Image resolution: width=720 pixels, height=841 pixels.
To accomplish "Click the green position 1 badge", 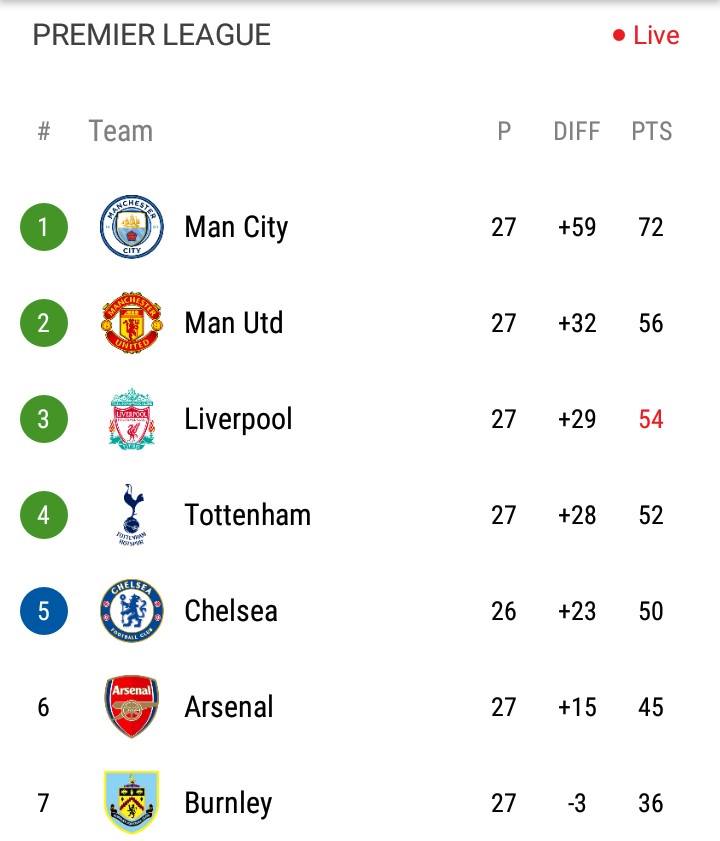I will [44, 227].
